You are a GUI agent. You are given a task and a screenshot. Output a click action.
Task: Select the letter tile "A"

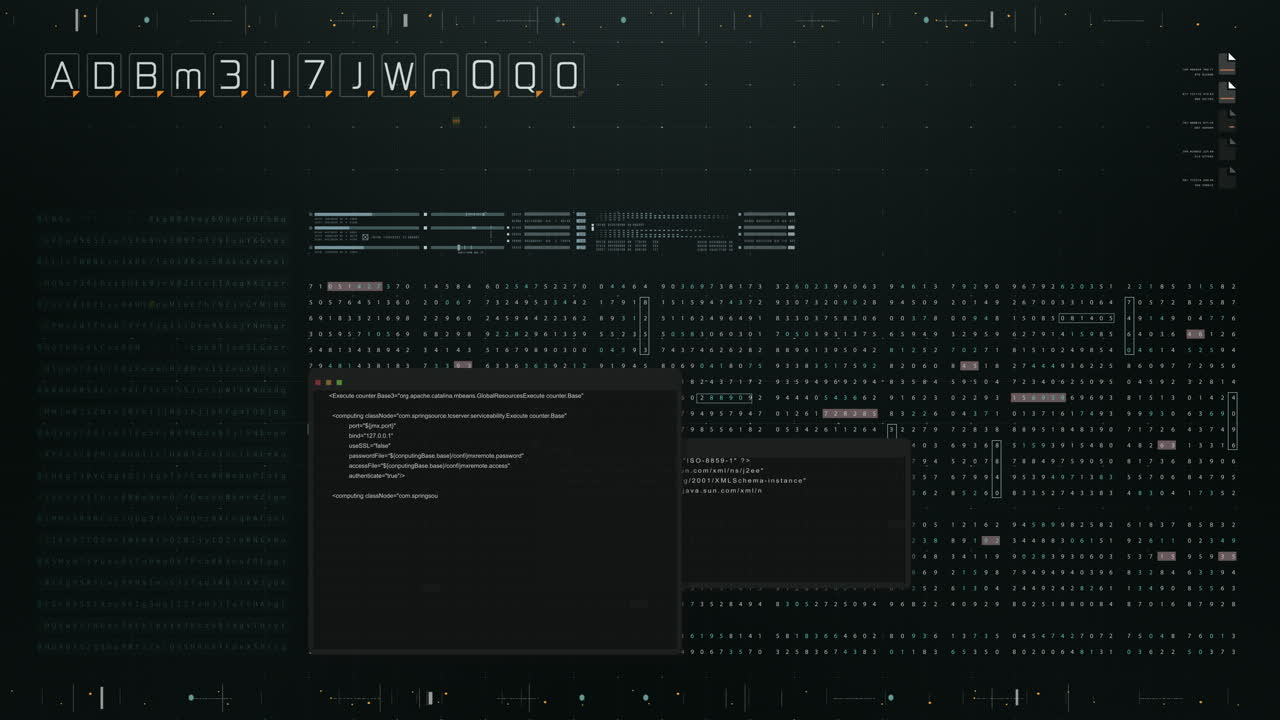(x=62, y=76)
